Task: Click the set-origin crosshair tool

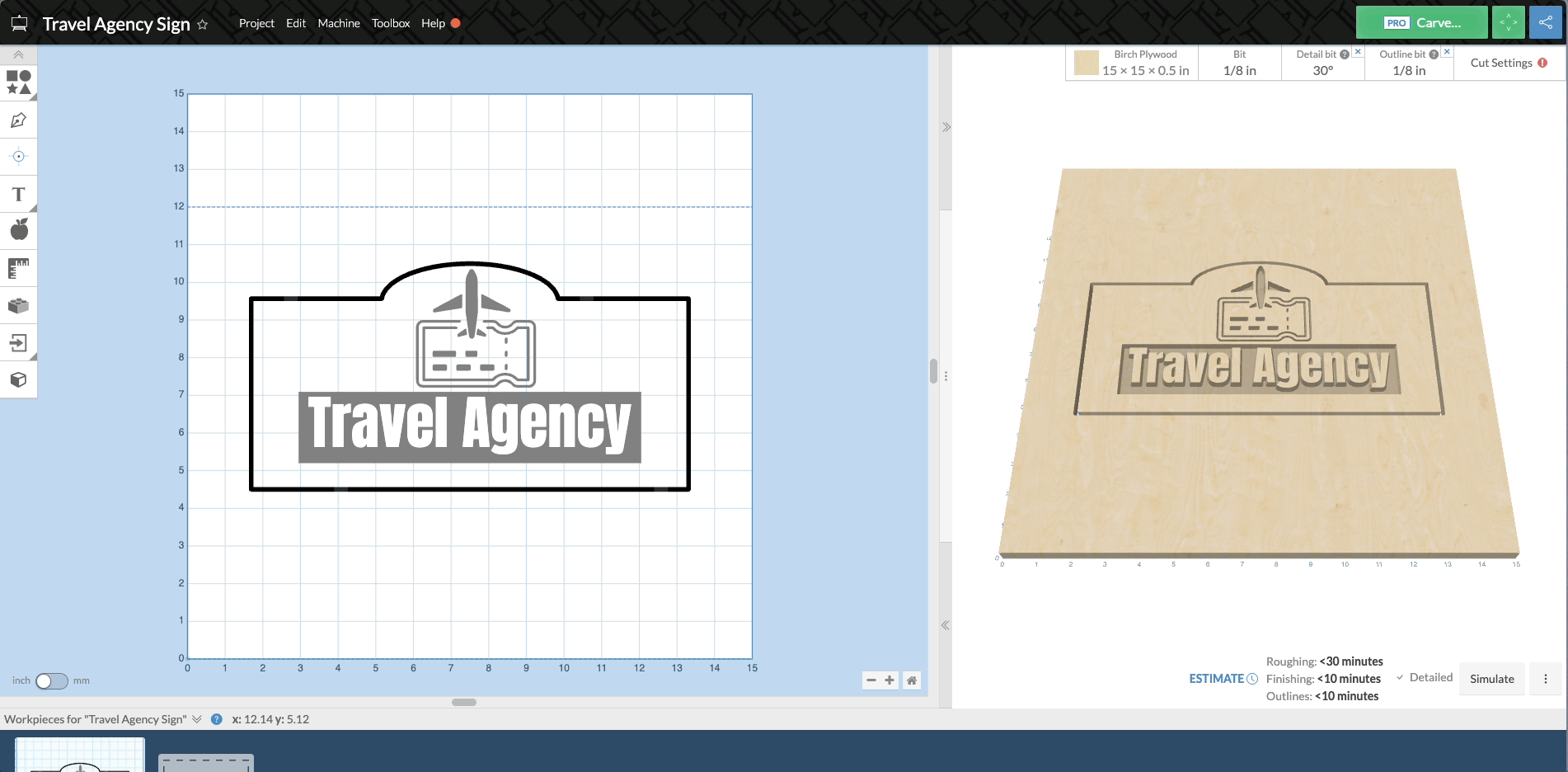Action: (x=18, y=157)
